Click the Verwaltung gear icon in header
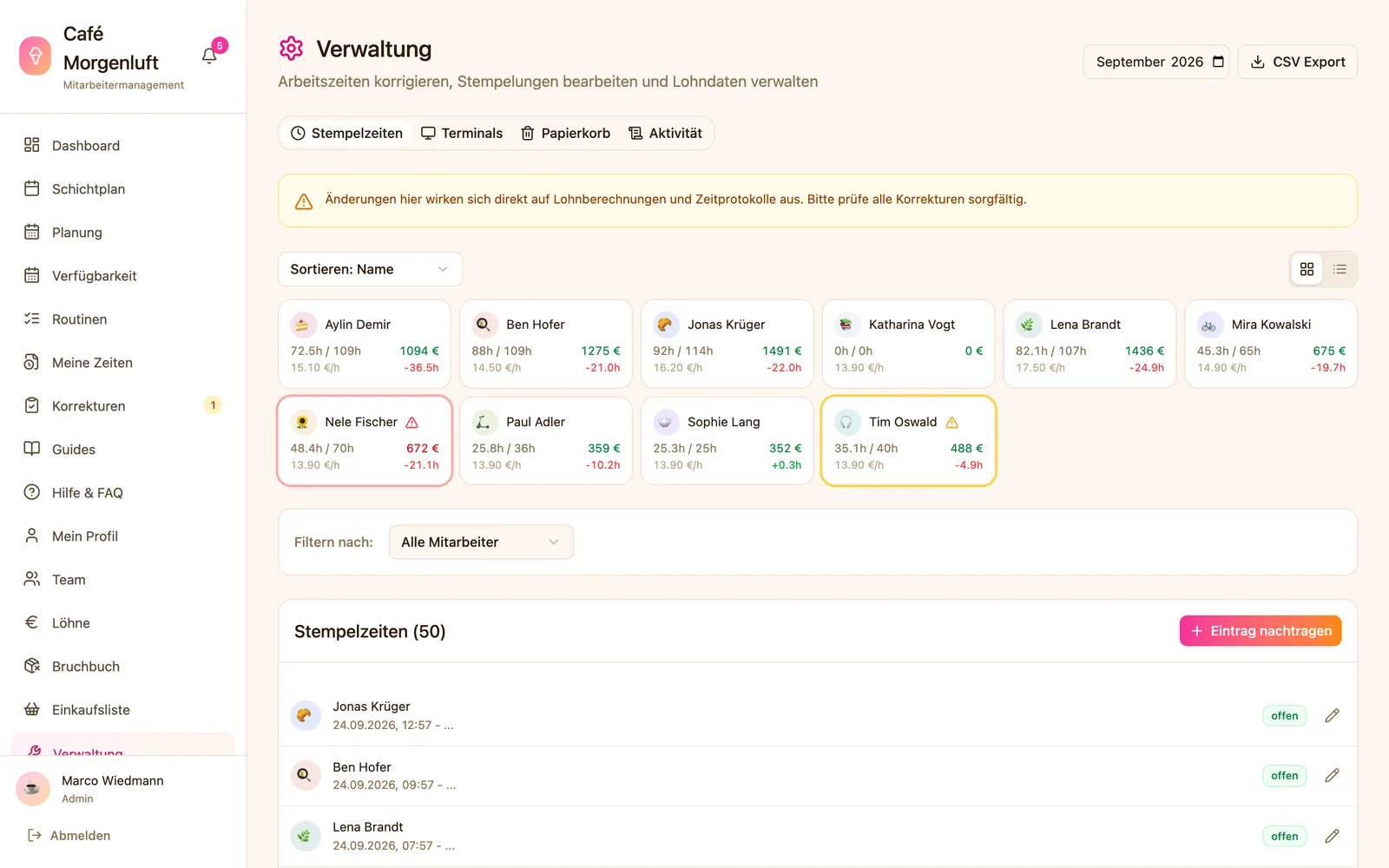Image resolution: width=1389 pixels, height=868 pixels. point(291,49)
